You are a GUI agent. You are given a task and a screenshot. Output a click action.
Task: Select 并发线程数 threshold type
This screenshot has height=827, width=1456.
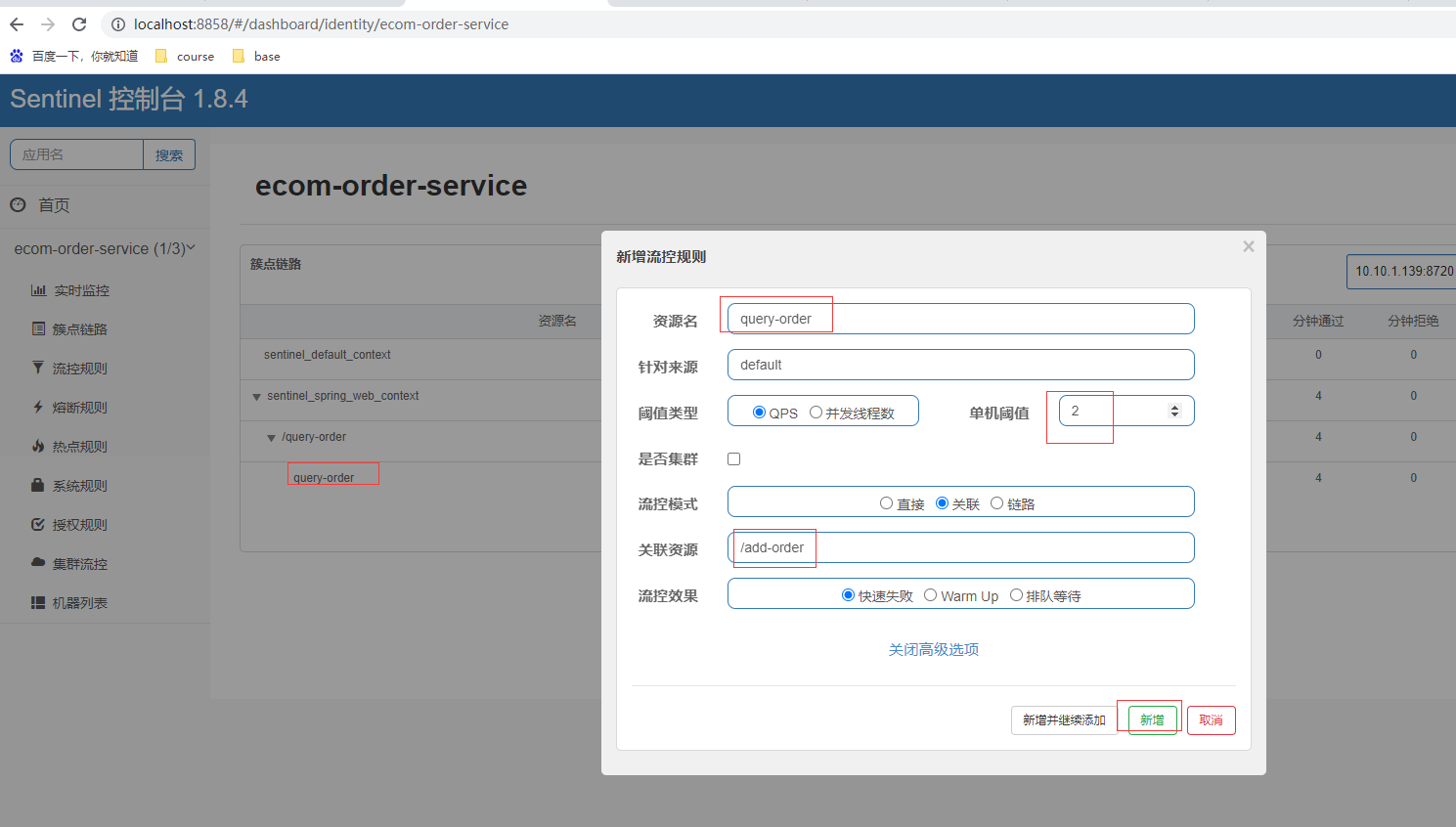(x=816, y=413)
